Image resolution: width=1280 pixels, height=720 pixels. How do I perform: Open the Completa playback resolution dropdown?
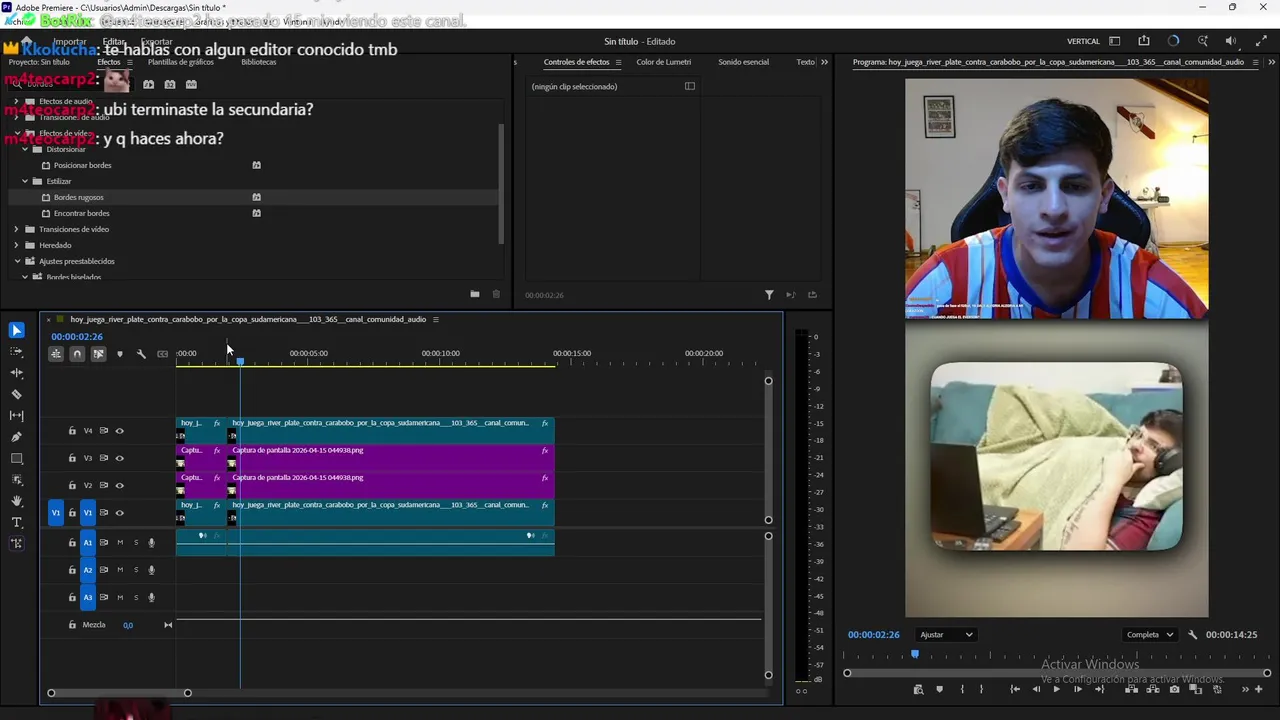[1149, 635]
